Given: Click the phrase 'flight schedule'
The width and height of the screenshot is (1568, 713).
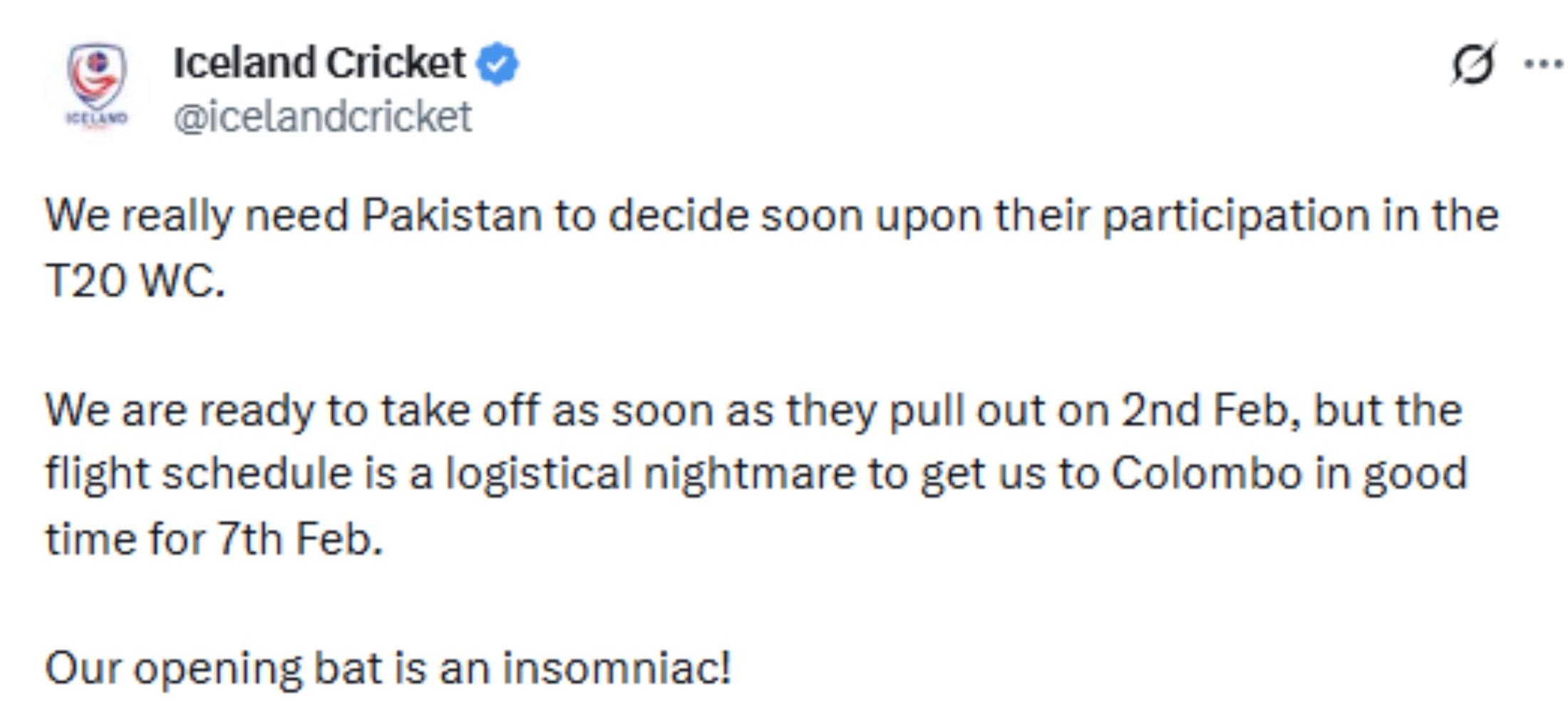Looking at the screenshot, I should (x=198, y=473).
